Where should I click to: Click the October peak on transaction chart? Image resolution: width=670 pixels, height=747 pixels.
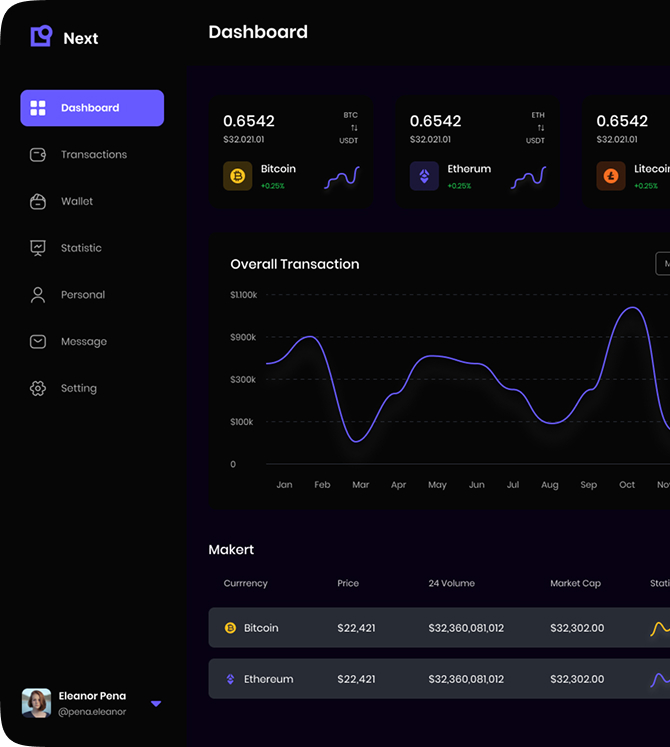(x=630, y=309)
